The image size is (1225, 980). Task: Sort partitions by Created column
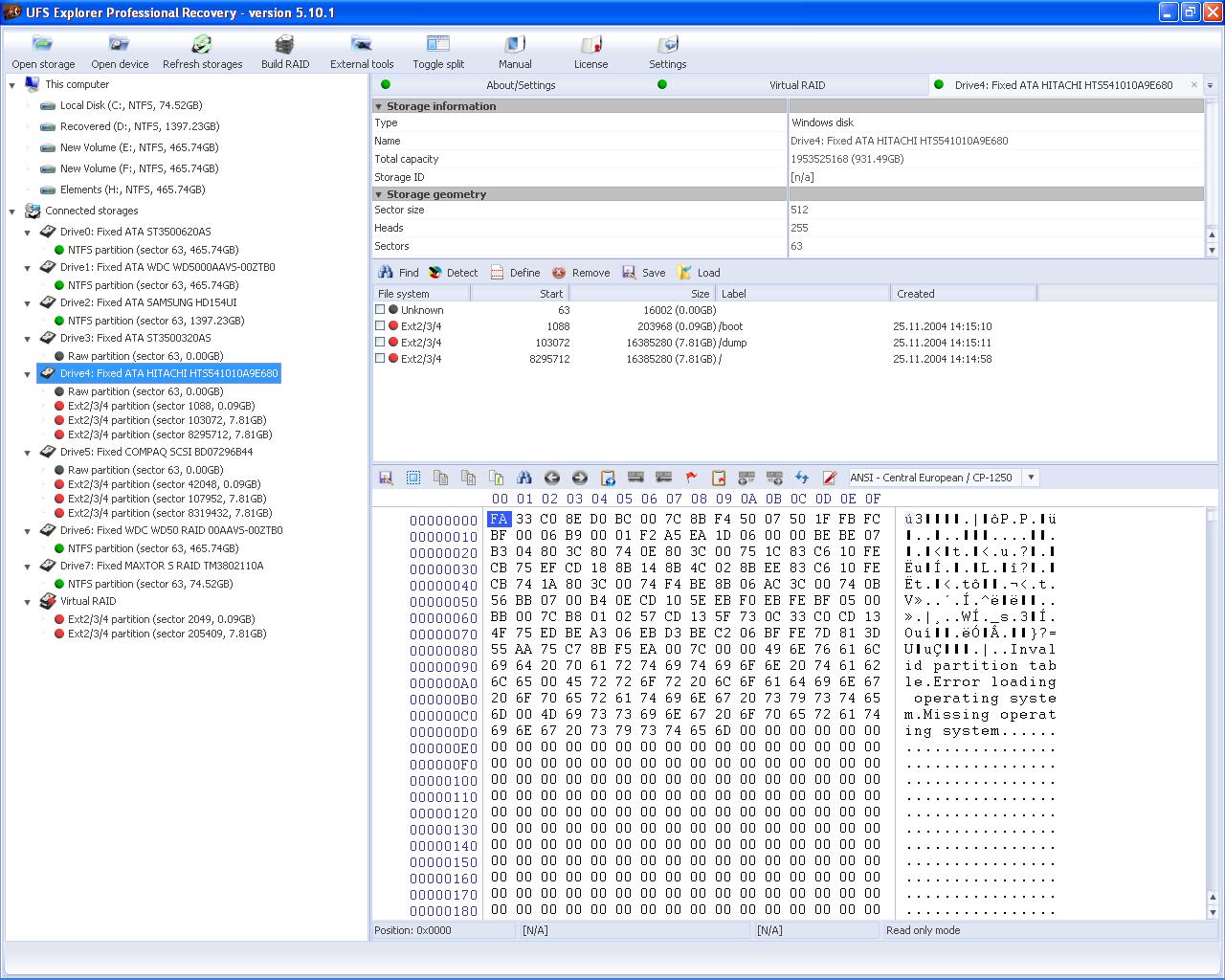pos(963,294)
